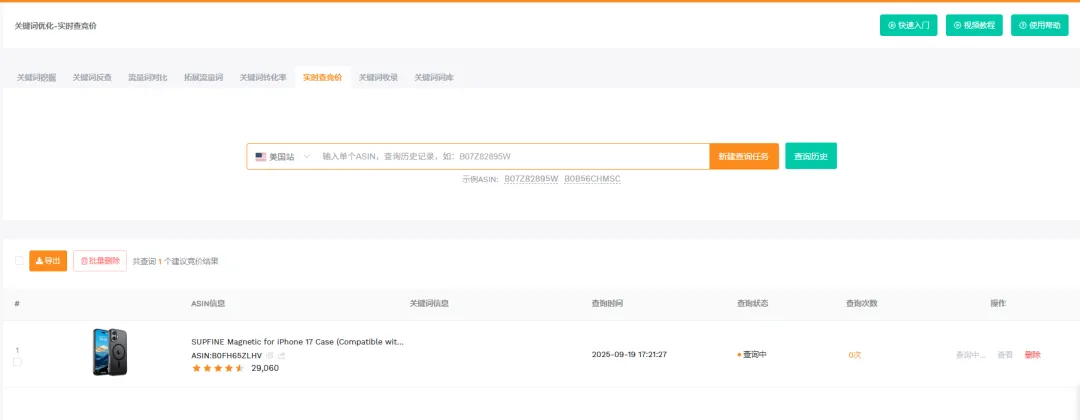Click the red 删除 link in row 1
This screenshot has height=420, width=1080.
(1032, 355)
